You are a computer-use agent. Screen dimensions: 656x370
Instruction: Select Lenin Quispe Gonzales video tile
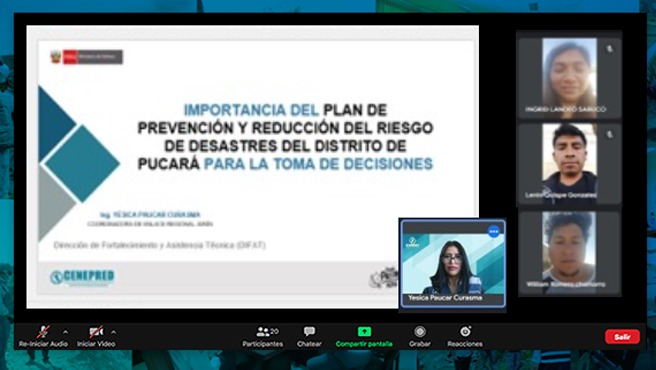[x=569, y=164]
